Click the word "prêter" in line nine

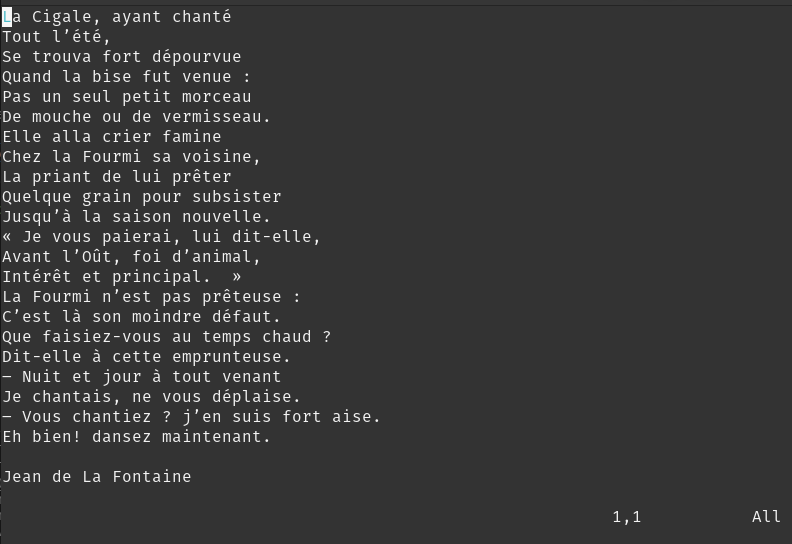[201, 177]
